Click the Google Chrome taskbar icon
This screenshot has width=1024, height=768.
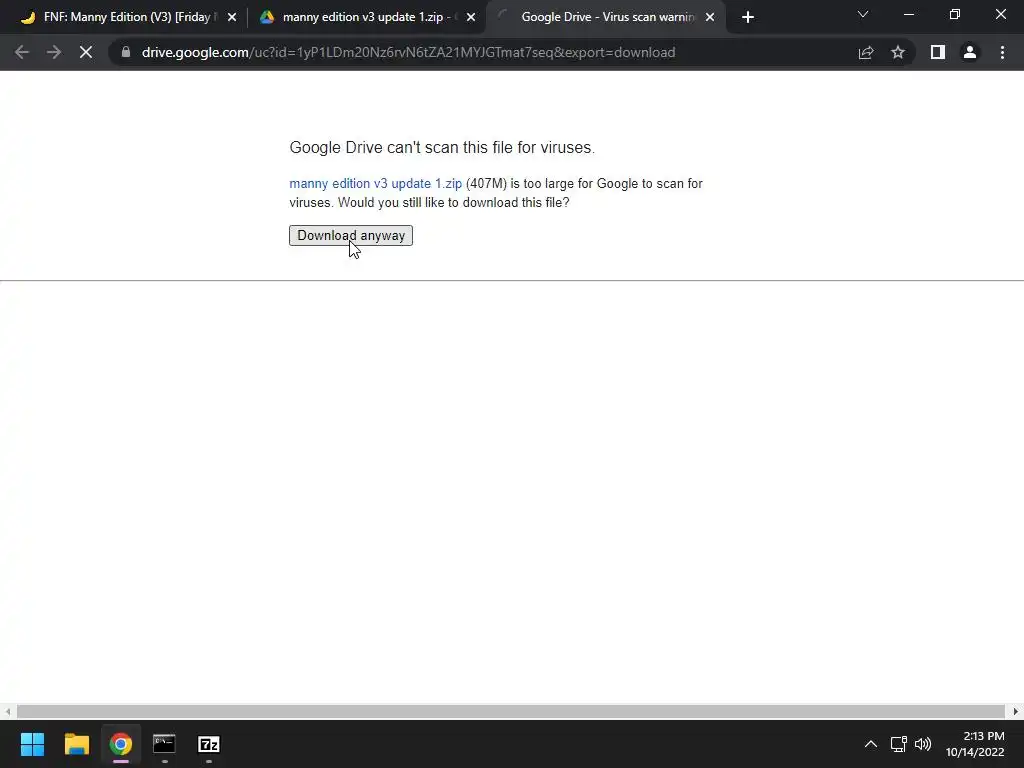tap(121, 744)
